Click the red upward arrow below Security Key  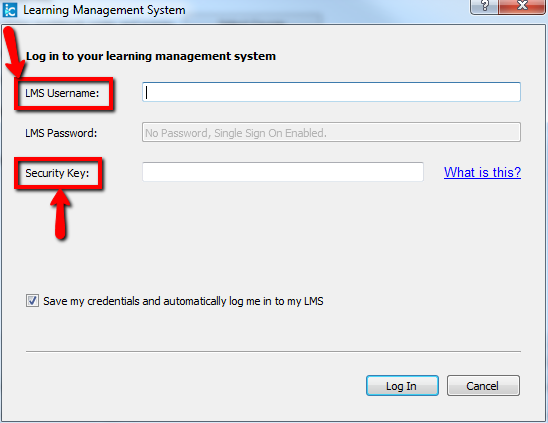click(60, 214)
